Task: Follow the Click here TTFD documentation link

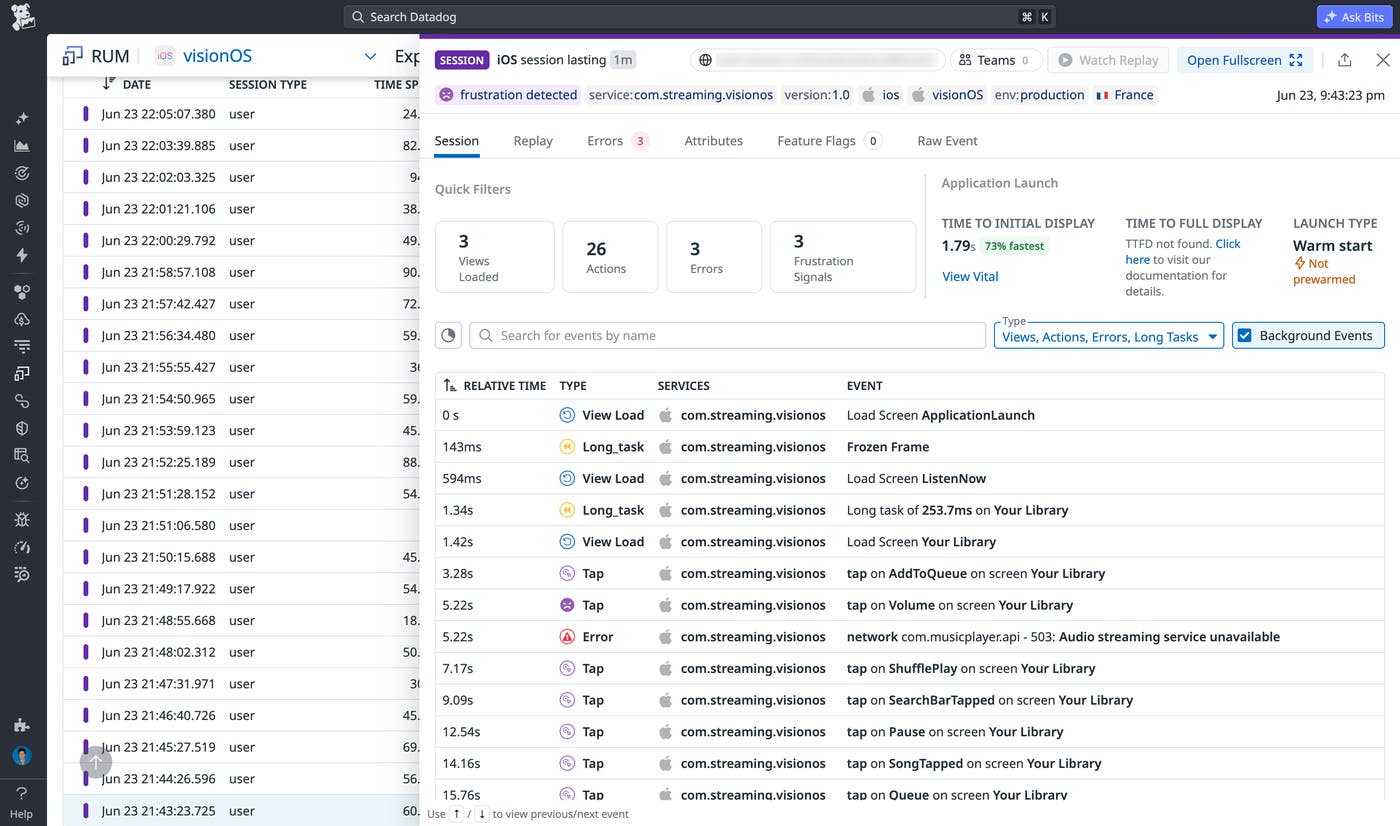Action: tap(1182, 251)
